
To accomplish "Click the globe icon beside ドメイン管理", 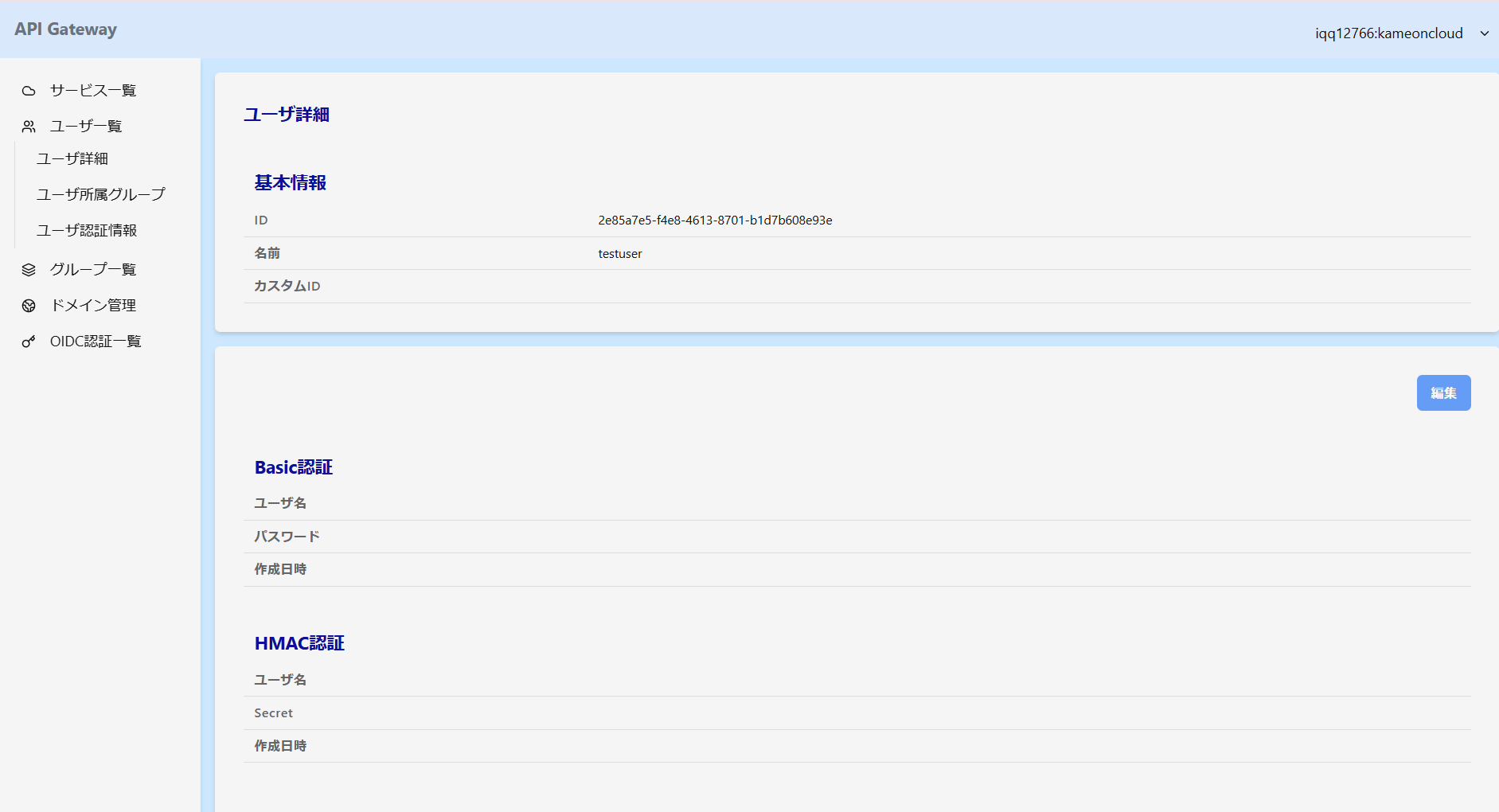I will point(29,306).
